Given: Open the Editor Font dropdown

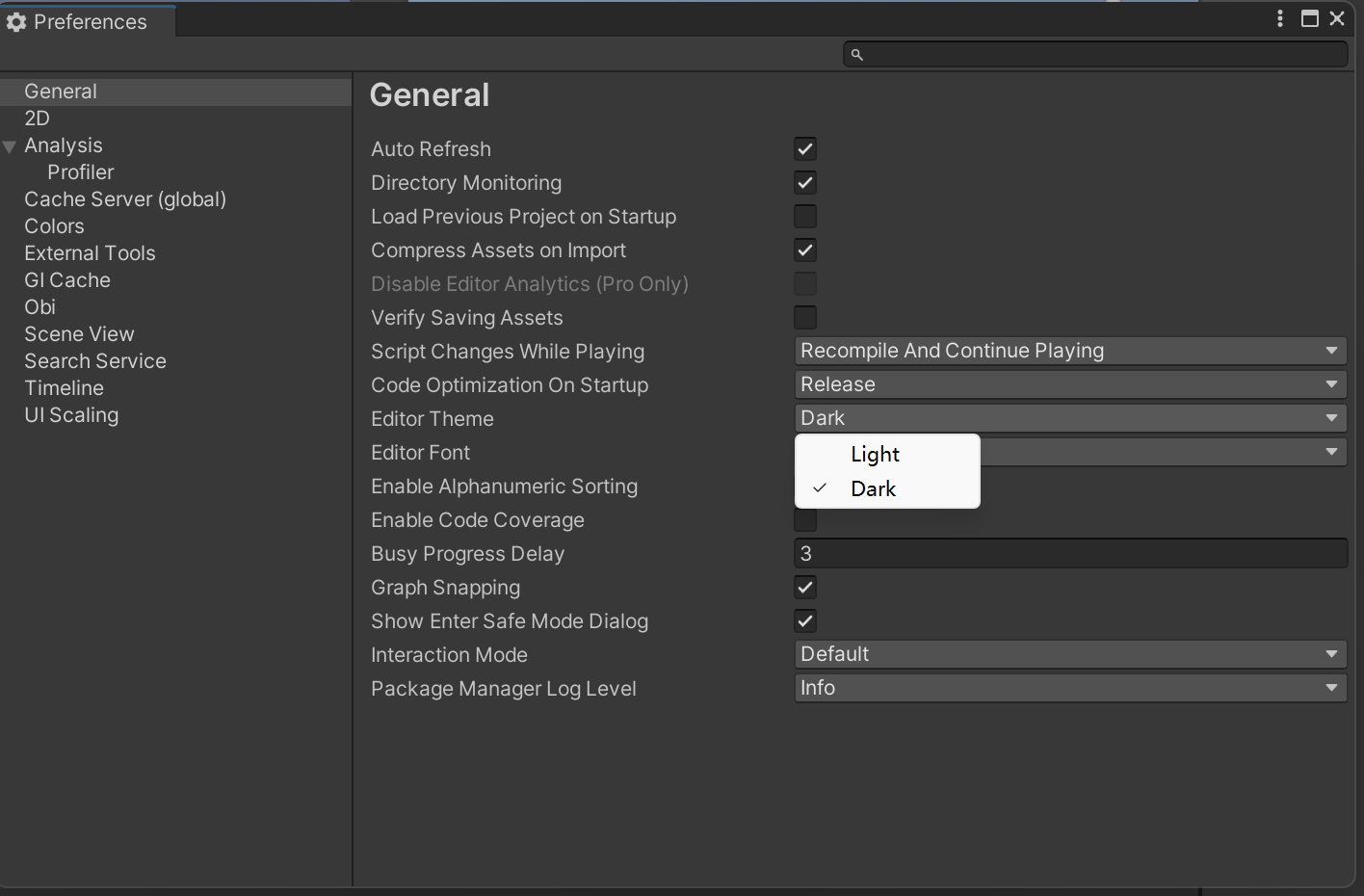Looking at the screenshot, I should tap(1163, 452).
